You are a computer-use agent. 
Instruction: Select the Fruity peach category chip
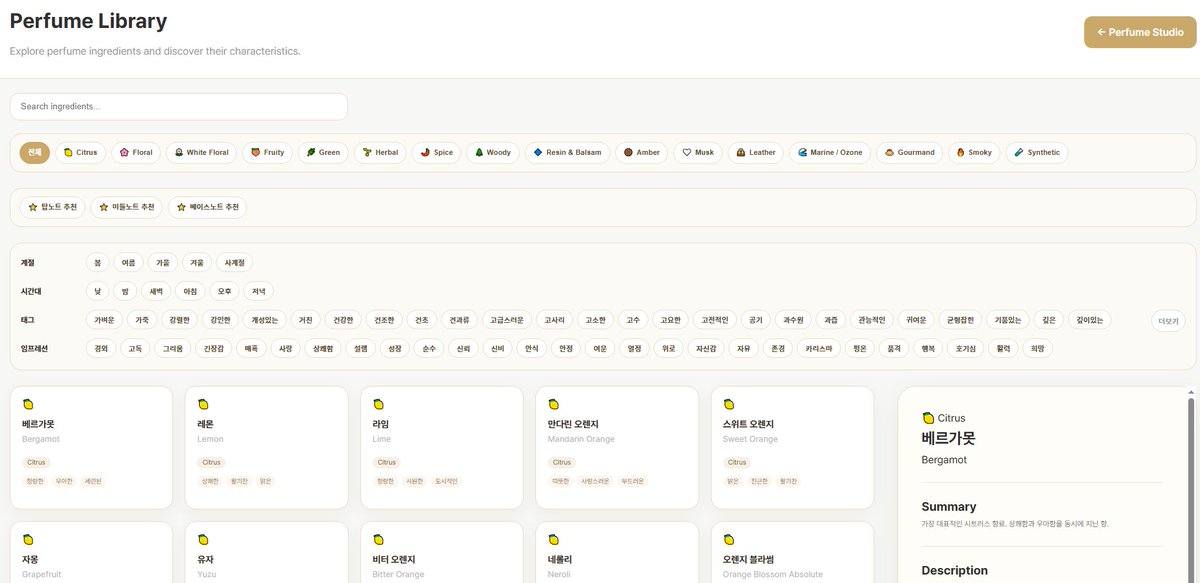coord(267,153)
